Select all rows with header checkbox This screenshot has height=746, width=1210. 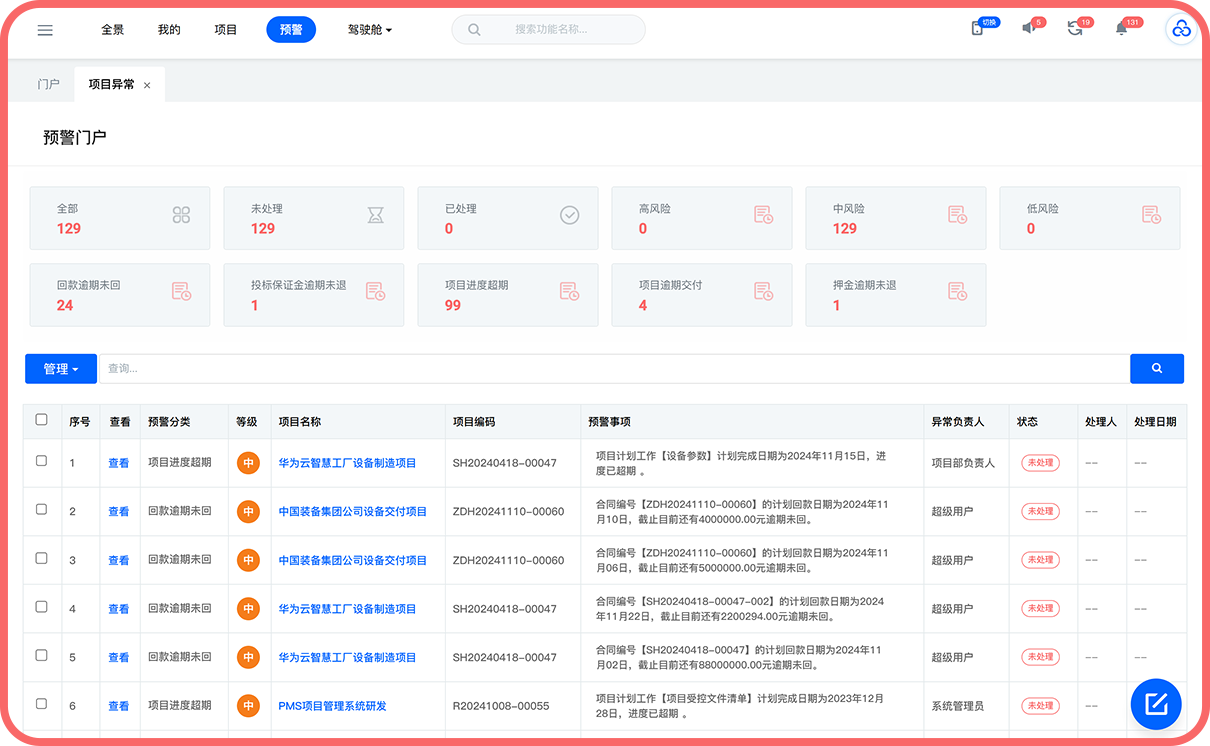[x=41, y=420]
